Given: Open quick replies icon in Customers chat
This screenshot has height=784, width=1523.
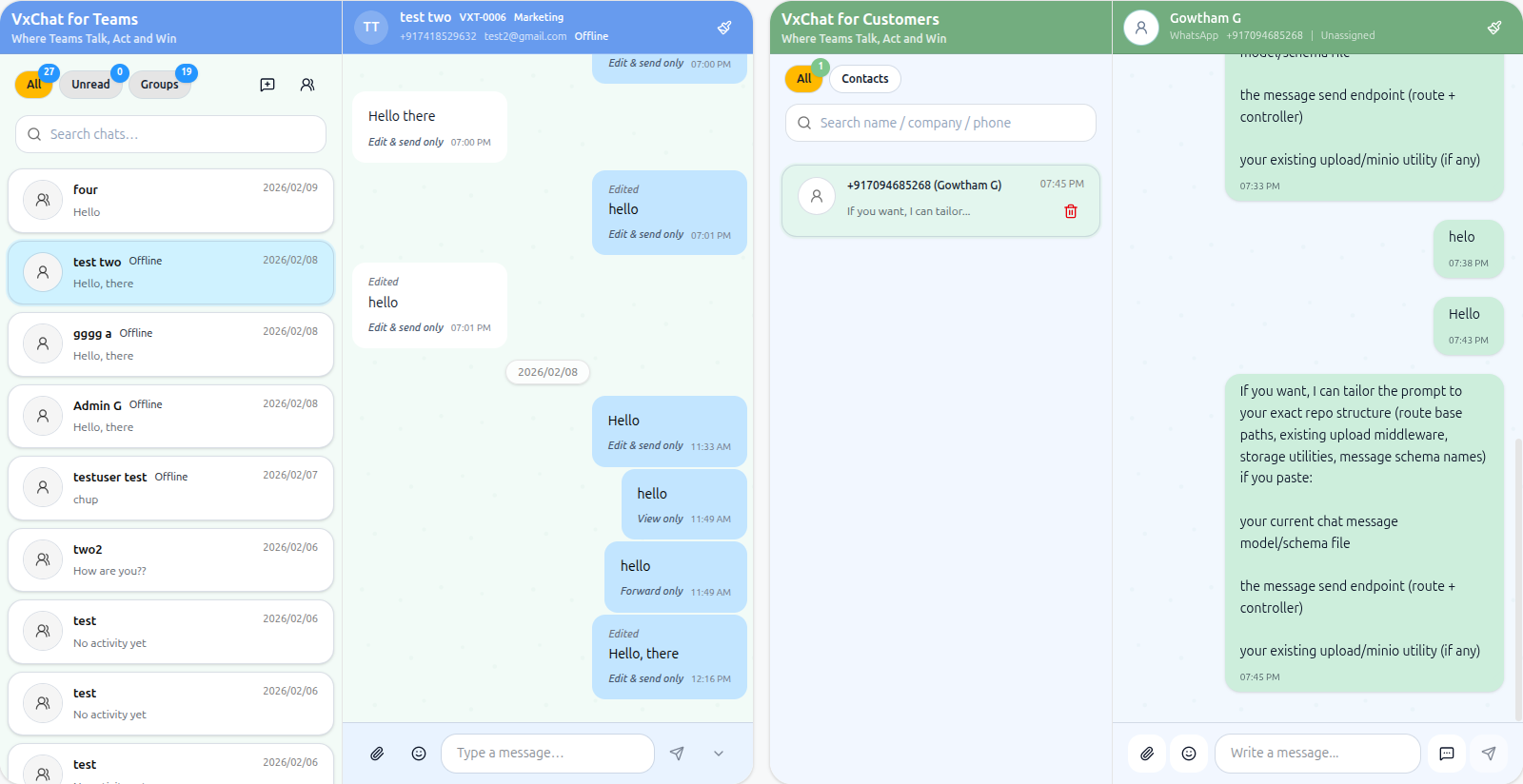Looking at the screenshot, I should 1447,754.
